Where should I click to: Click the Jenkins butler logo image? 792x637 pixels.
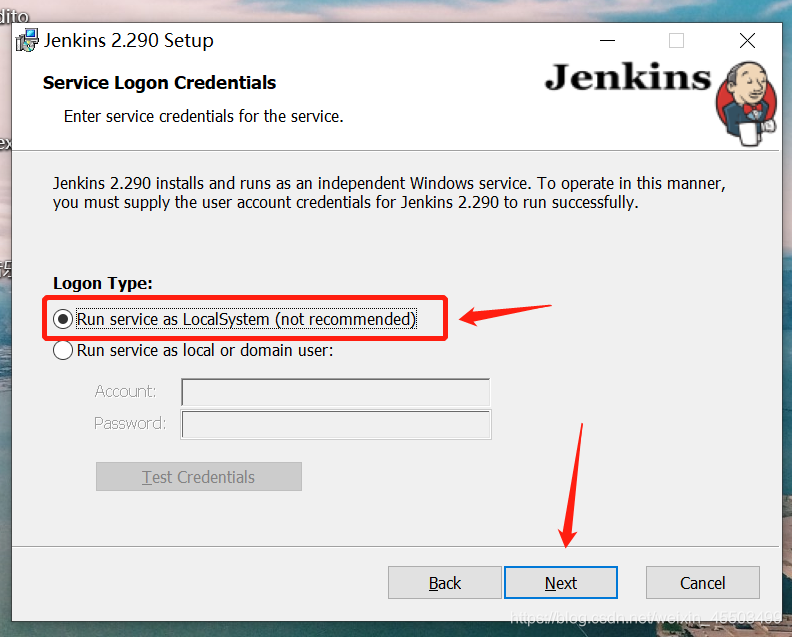747,104
